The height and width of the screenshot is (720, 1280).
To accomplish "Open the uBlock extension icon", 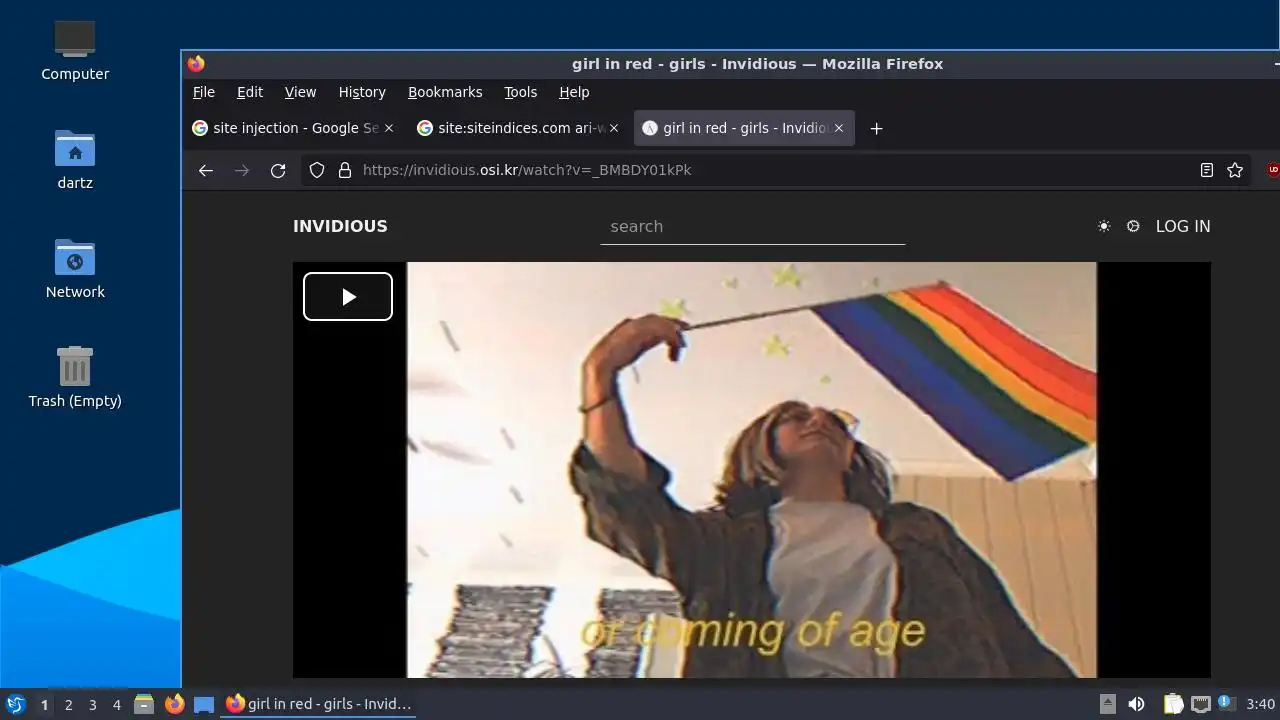I will click(x=1273, y=170).
